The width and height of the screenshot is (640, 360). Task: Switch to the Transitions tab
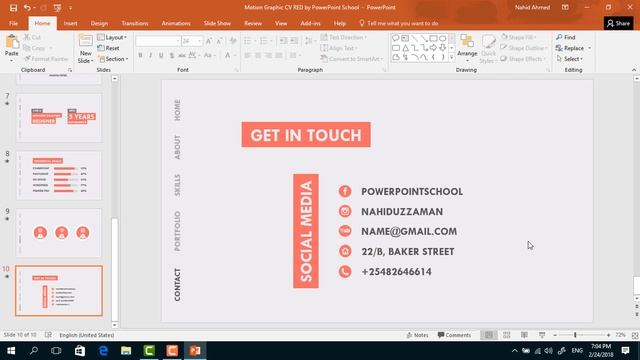[135, 23]
